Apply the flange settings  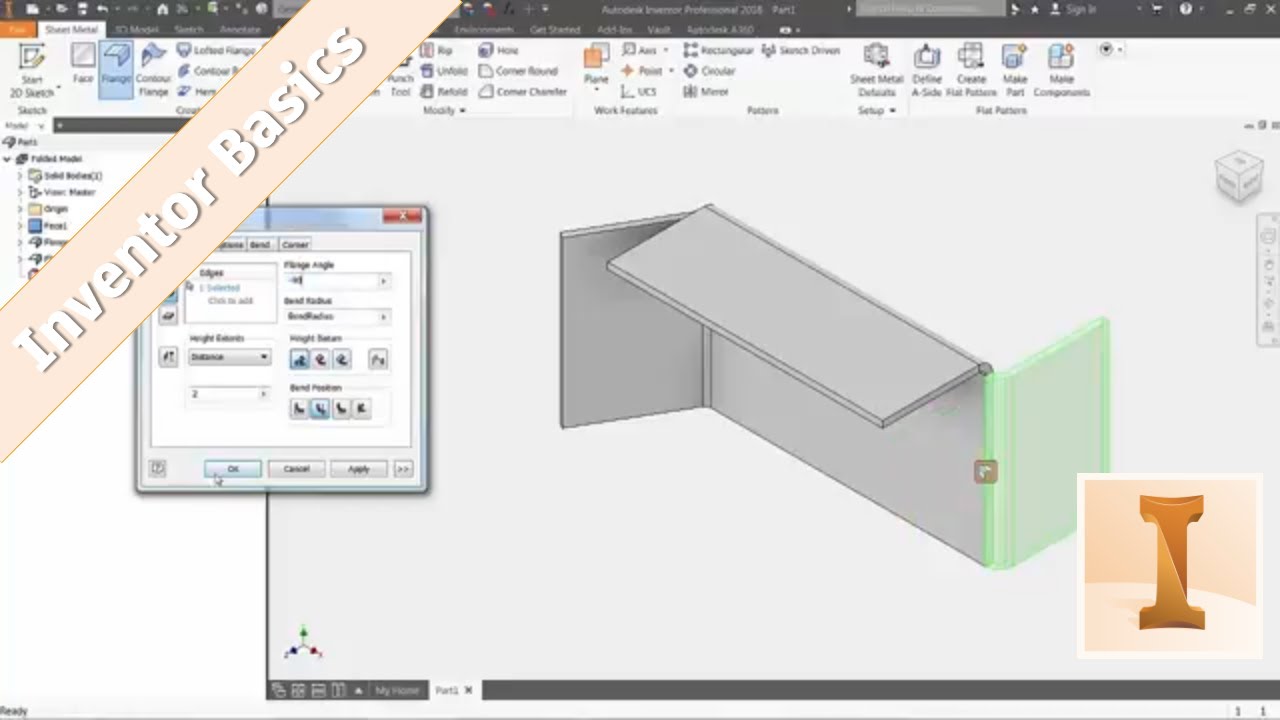coord(358,468)
